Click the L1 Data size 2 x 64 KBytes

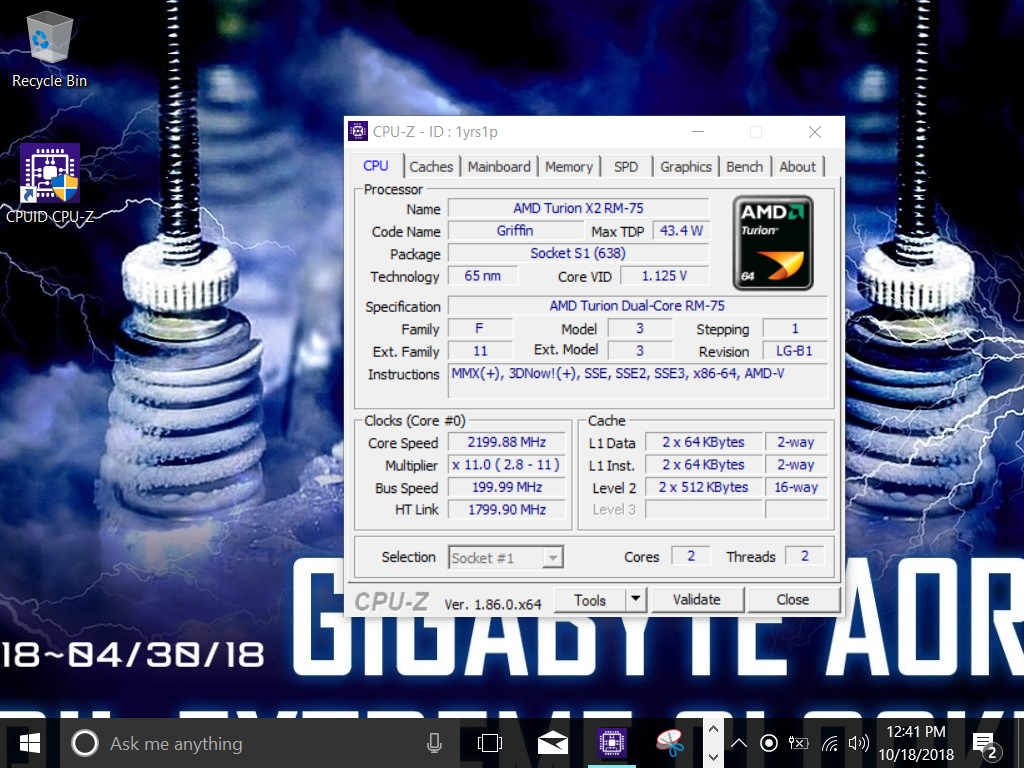703,442
